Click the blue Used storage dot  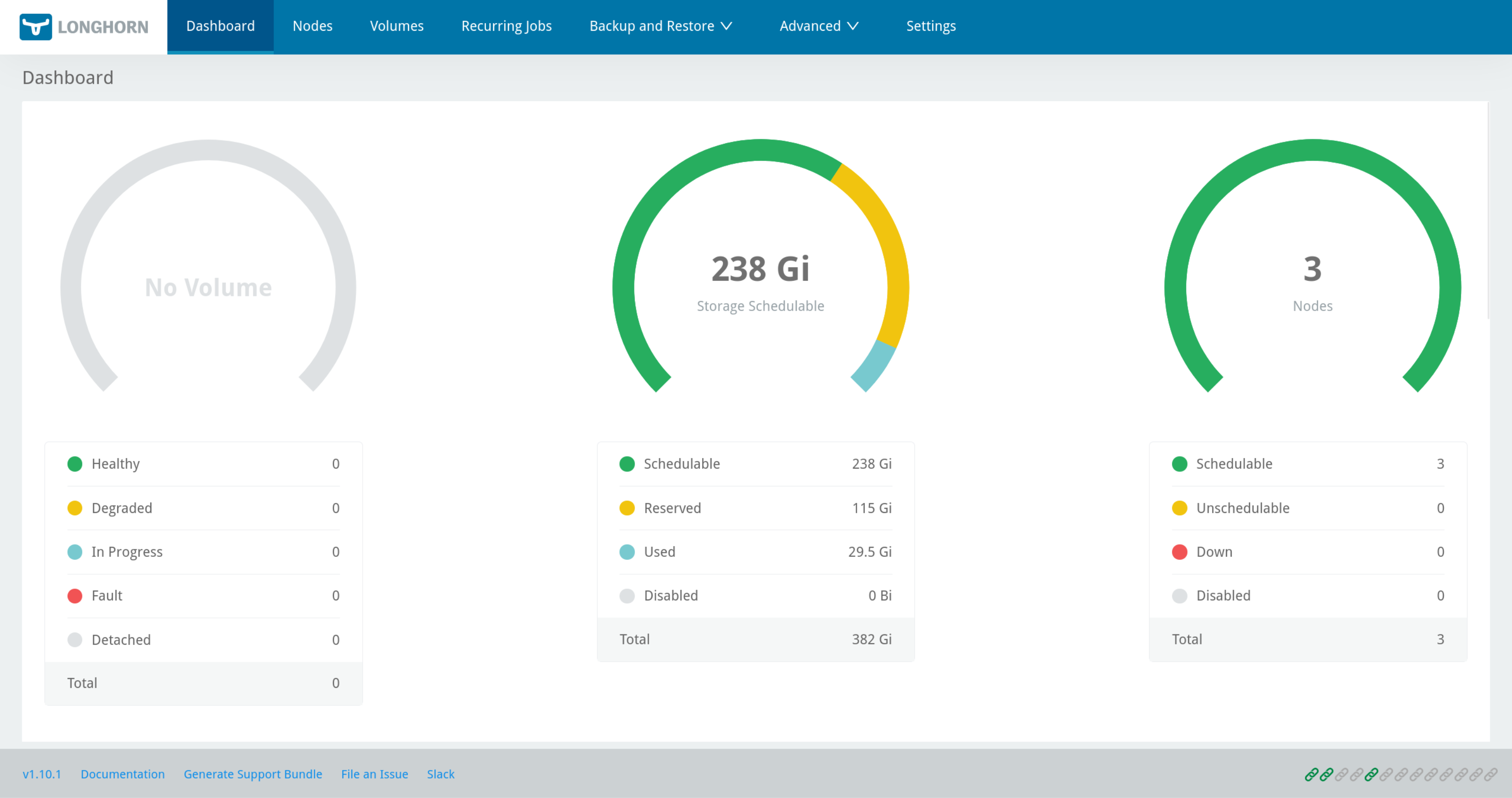click(x=627, y=552)
